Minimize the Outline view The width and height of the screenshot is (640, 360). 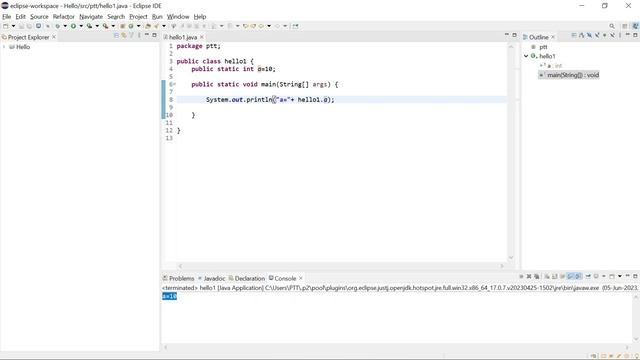(628, 35)
